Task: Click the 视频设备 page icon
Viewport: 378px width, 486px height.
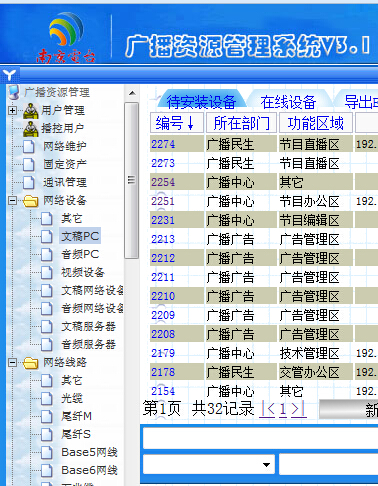Action: (47, 273)
